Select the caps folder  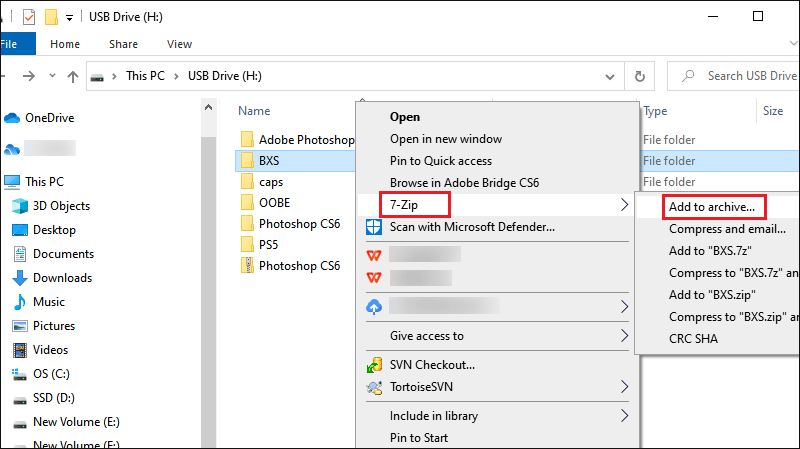coord(271,182)
